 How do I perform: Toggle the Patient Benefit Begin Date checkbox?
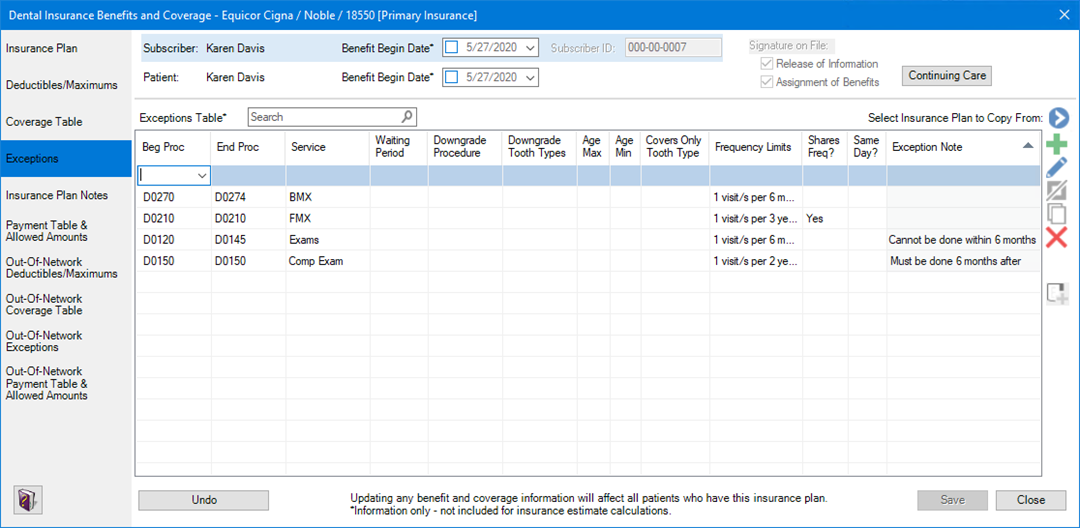452,77
